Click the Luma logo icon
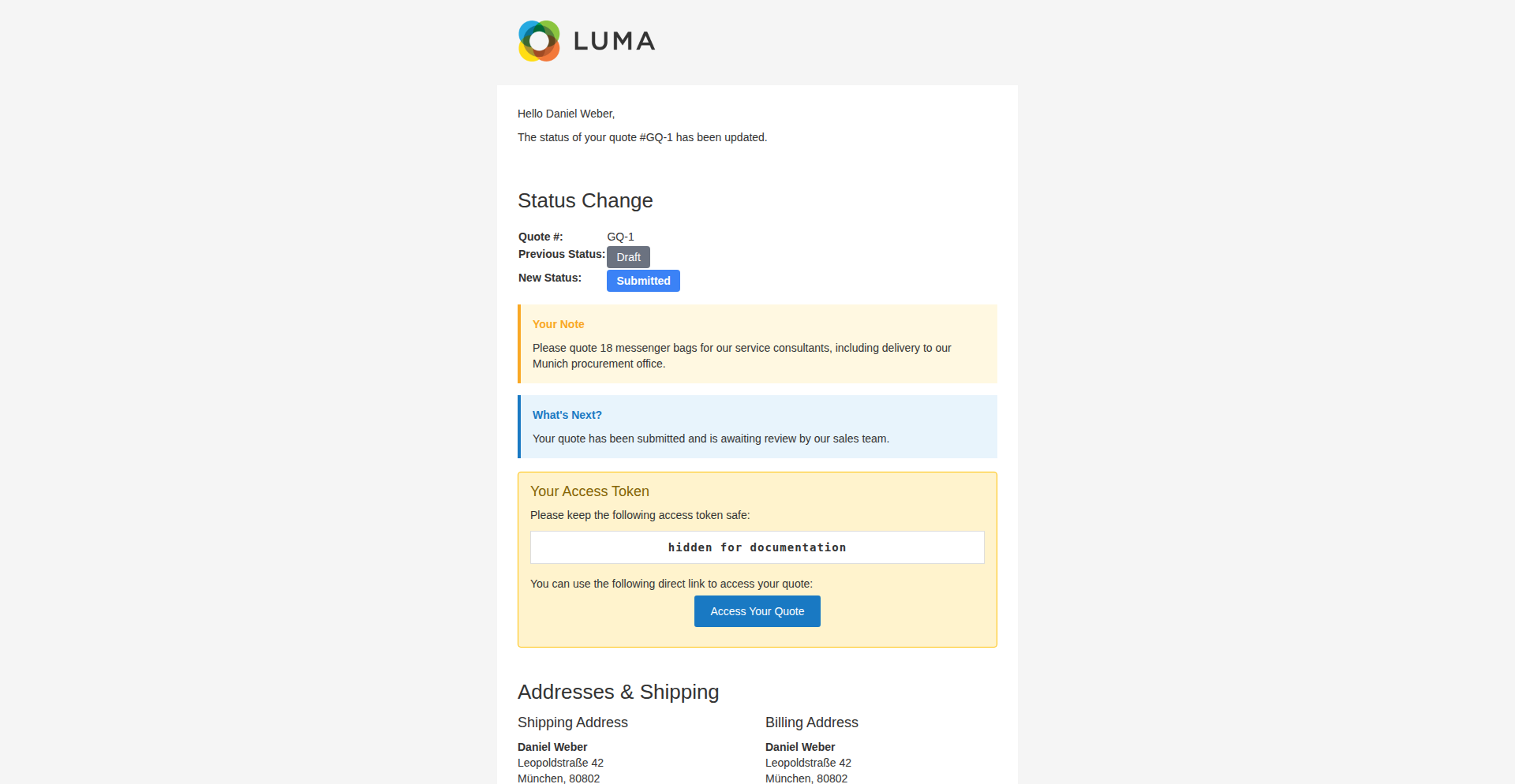This screenshot has width=1515, height=784. (x=539, y=41)
